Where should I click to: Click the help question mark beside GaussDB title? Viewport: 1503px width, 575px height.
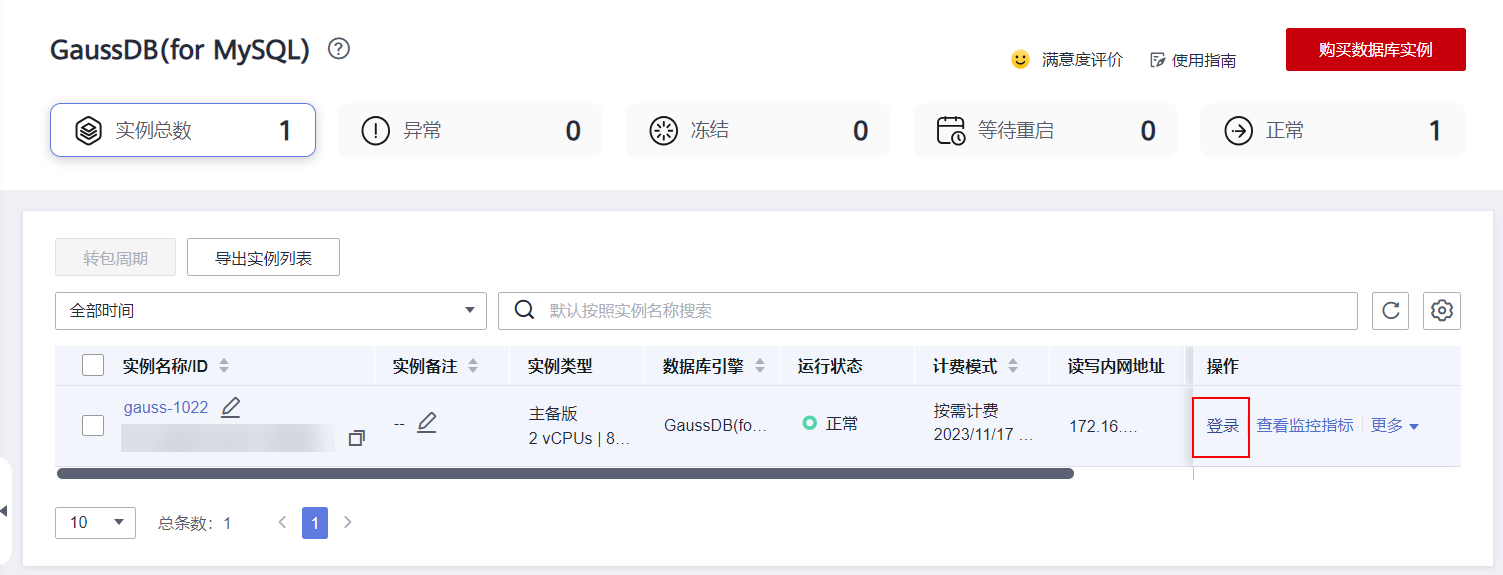tap(339, 48)
